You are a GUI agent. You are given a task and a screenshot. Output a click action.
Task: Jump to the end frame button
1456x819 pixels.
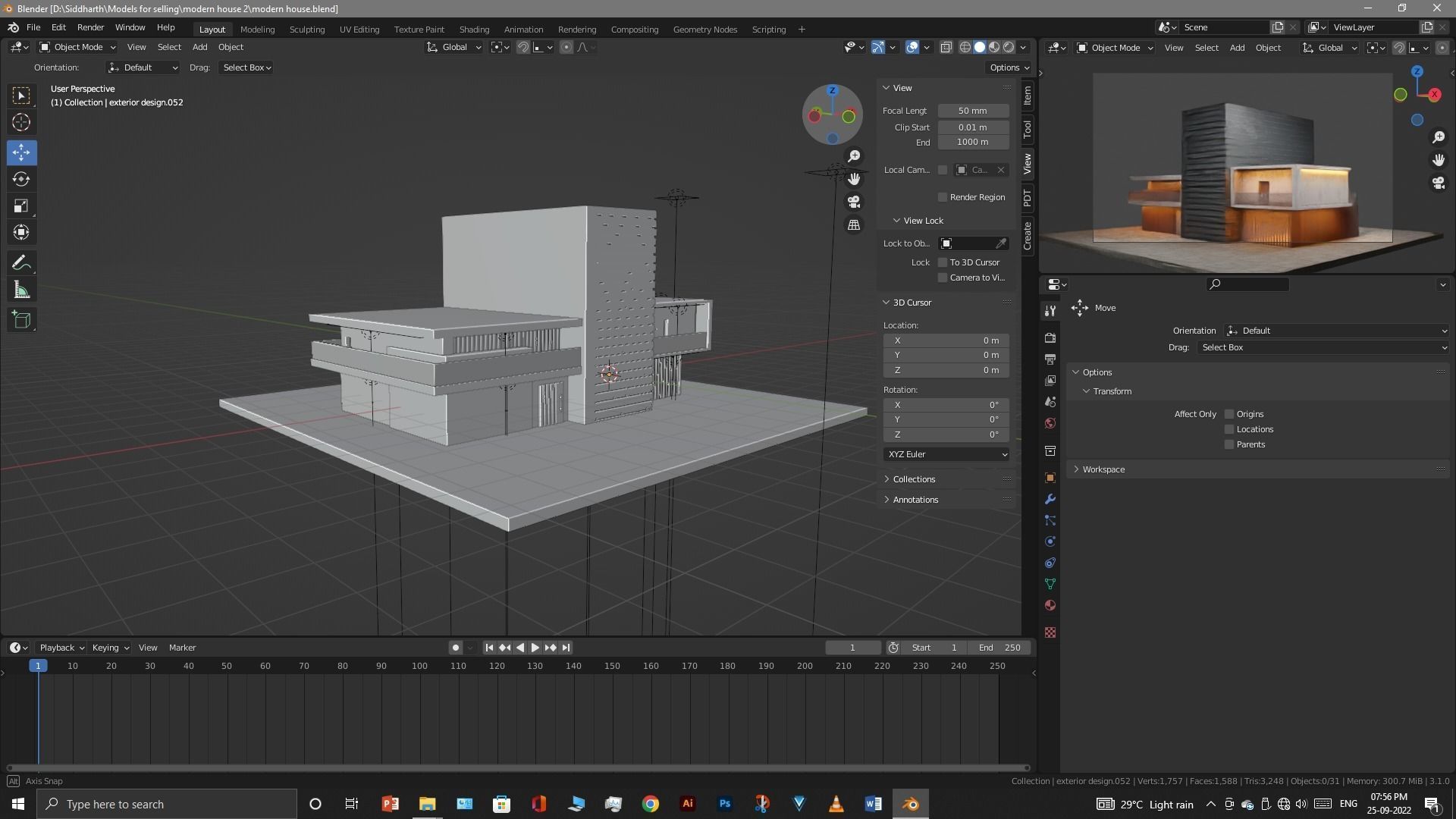pyautogui.click(x=566, y=648)
